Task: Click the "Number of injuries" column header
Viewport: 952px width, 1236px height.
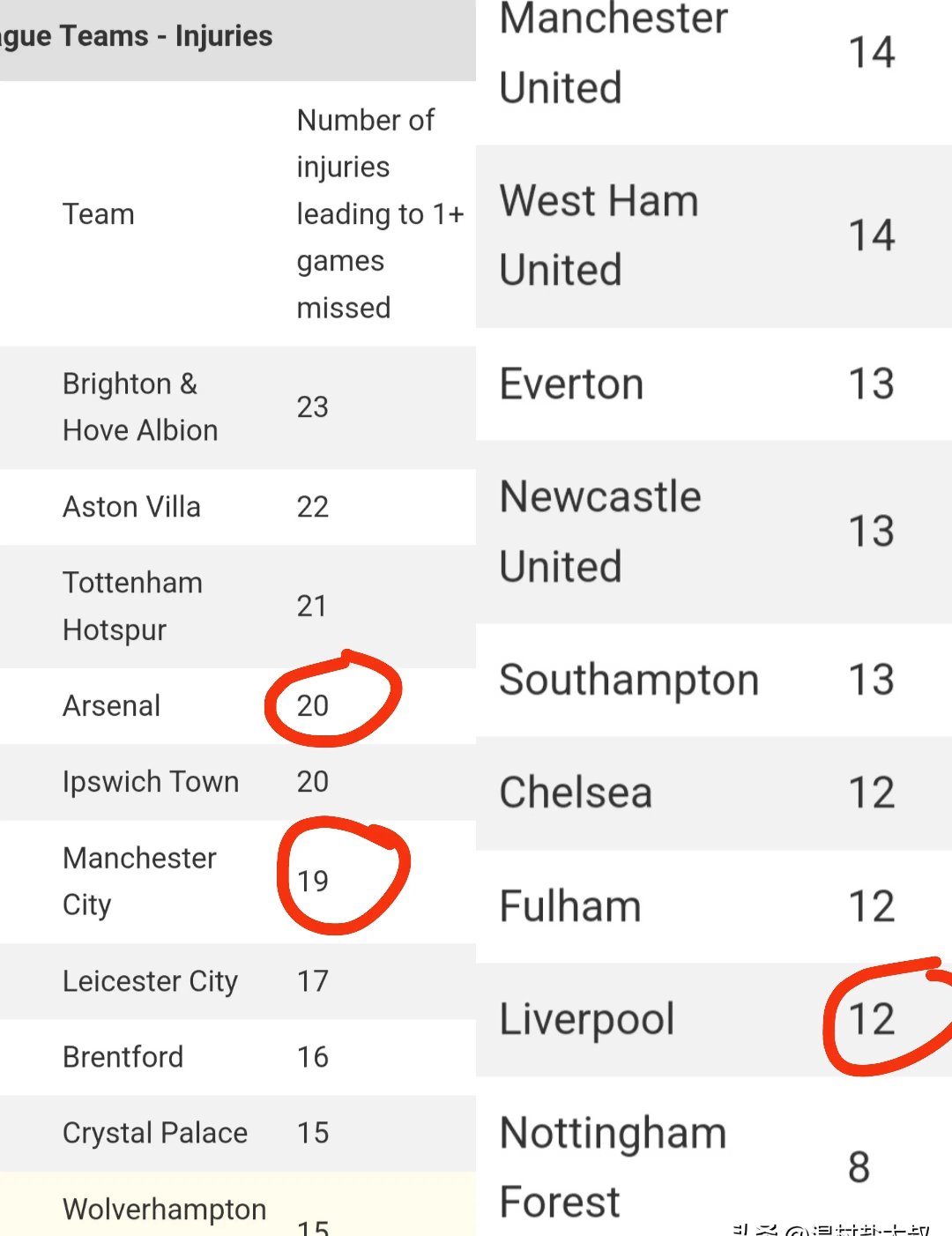Action: pyautogui.click(x=380, y=214)
